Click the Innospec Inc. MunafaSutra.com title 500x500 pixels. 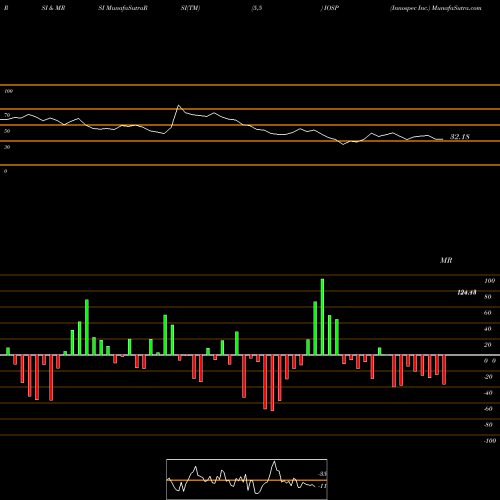[x=436, y=8]
